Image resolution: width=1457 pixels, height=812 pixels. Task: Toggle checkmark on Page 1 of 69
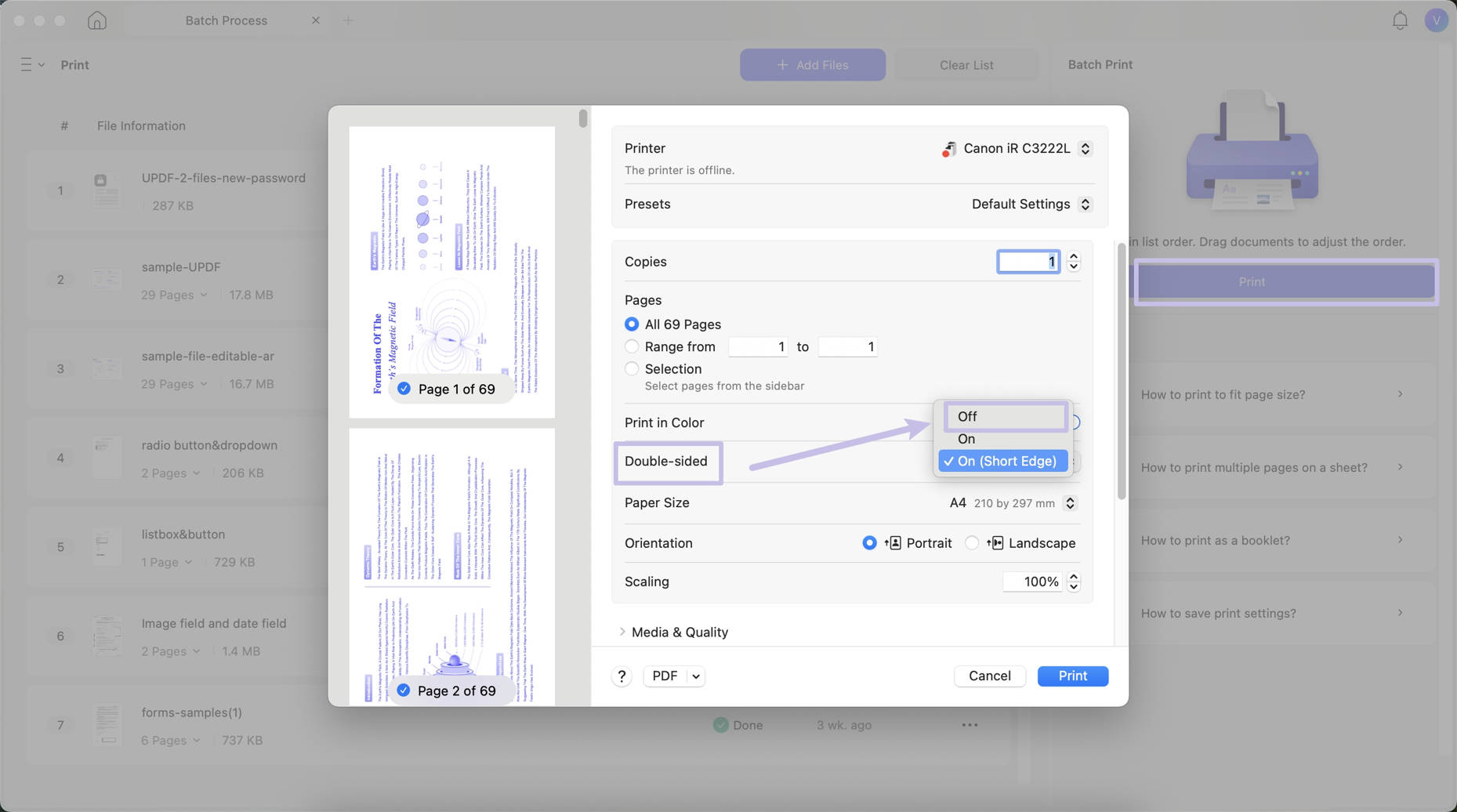[x=404, y=389]
